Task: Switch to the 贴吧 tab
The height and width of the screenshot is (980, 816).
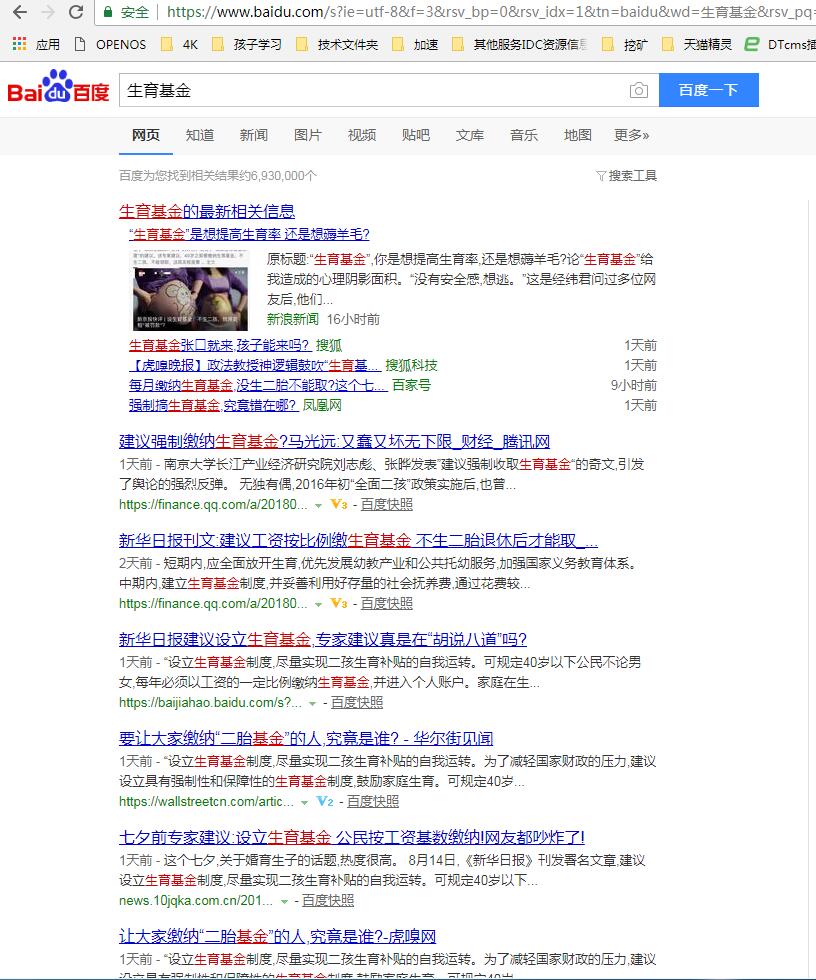Action: click(415, 135)
